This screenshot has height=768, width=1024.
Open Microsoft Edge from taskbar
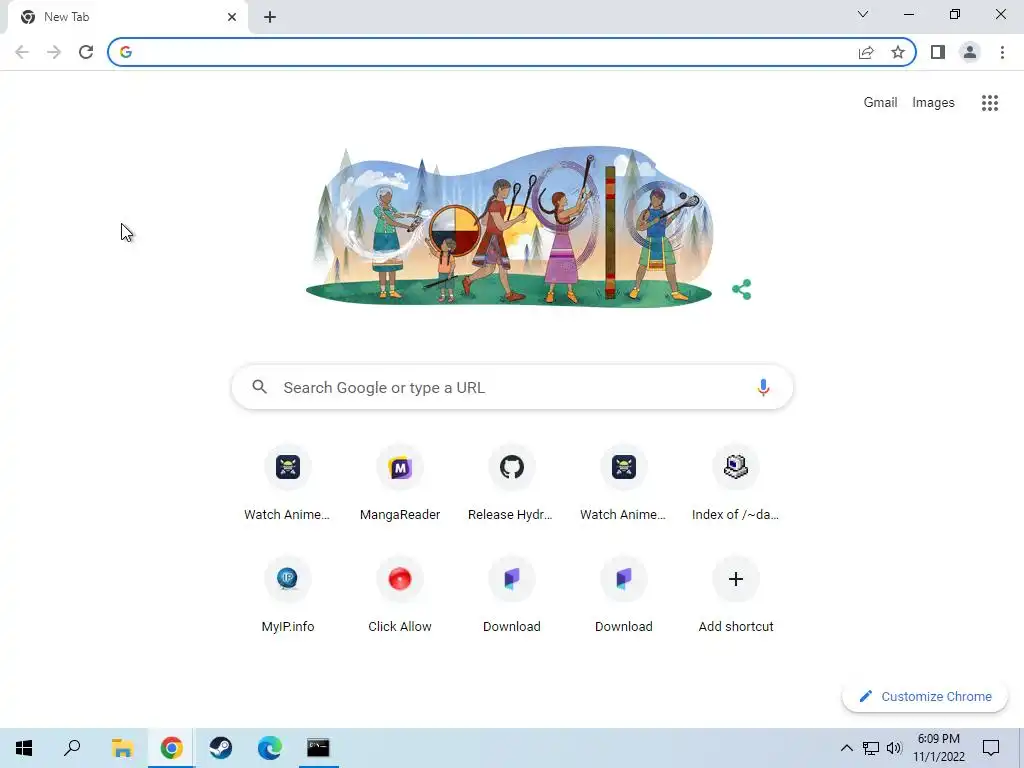point(270,748)
